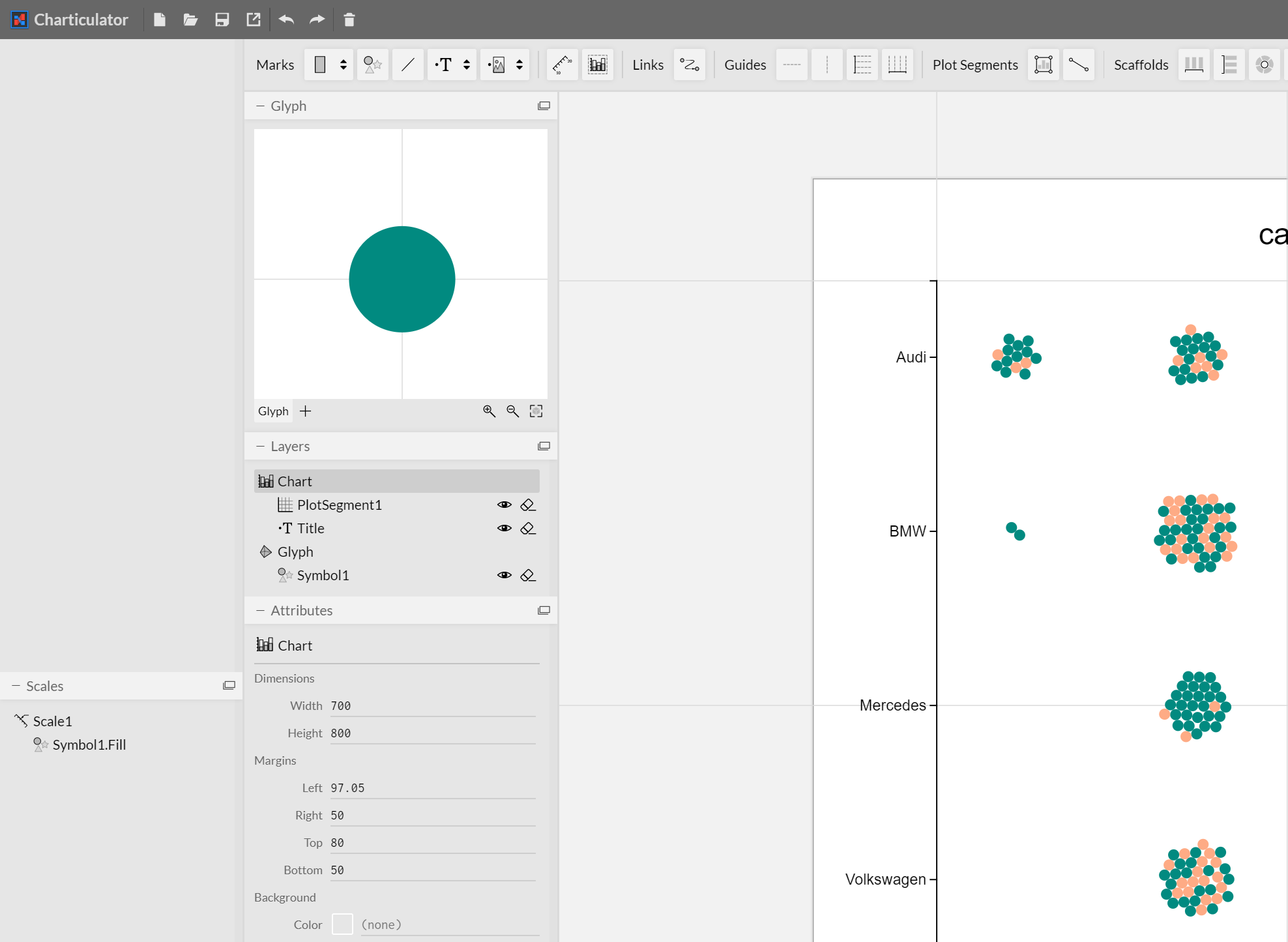Screen dimensions: 1288x942
Task: Insert a 2D region plot segment
Action: tap(1043, 65)
